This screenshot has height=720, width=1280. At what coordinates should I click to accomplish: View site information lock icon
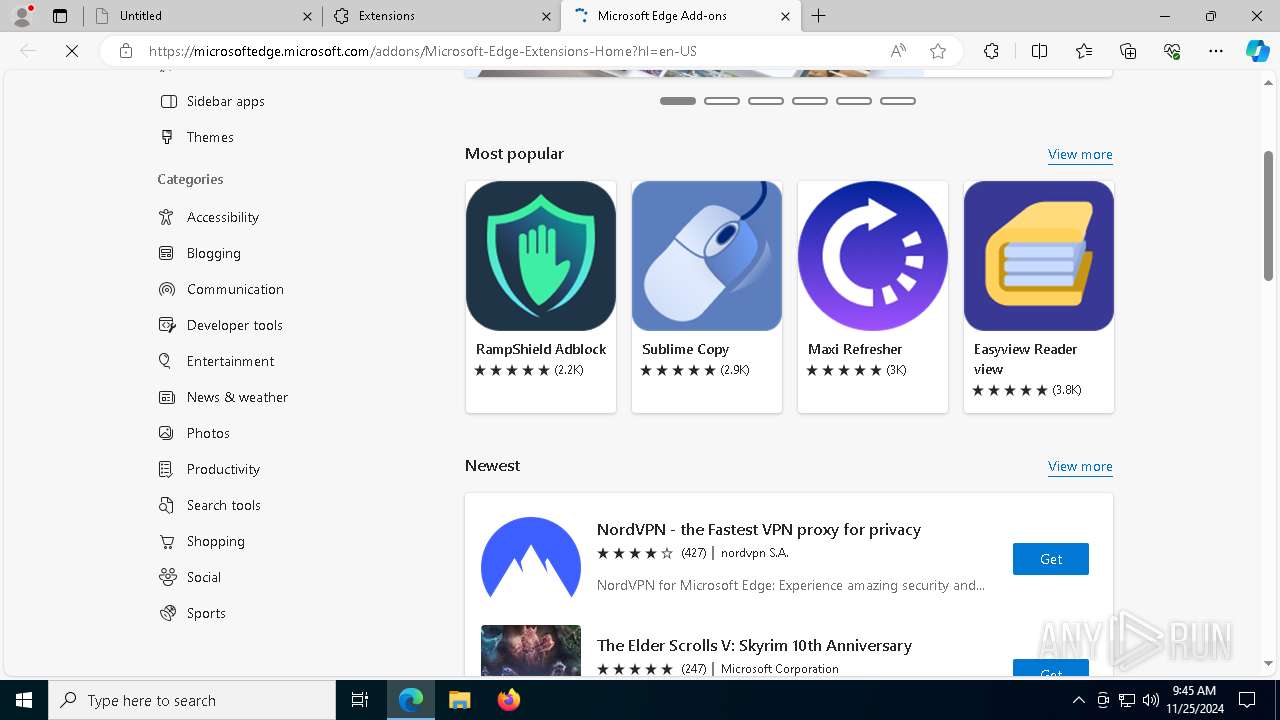coord(125,51)
